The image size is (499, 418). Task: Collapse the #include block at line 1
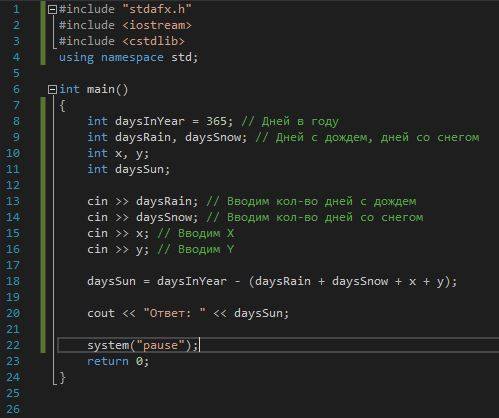[x=52, y=10]
